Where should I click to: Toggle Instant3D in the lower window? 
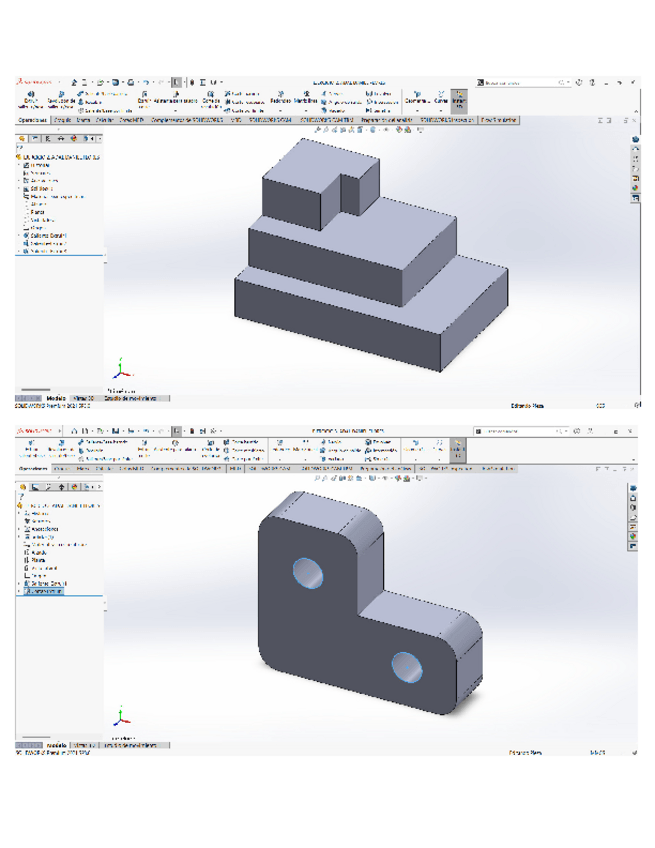click(x=459, y=446)
